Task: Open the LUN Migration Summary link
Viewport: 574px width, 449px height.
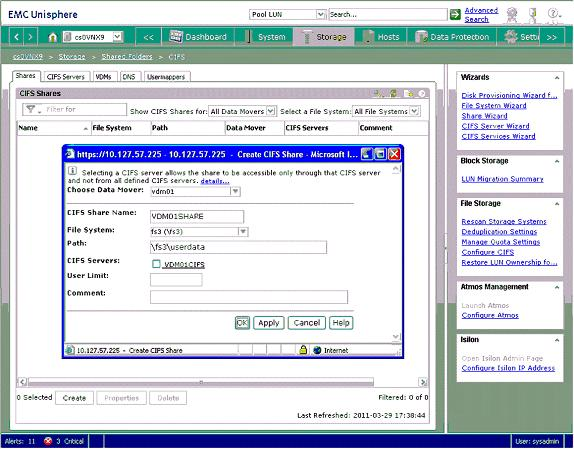Action: click(502, 179)
